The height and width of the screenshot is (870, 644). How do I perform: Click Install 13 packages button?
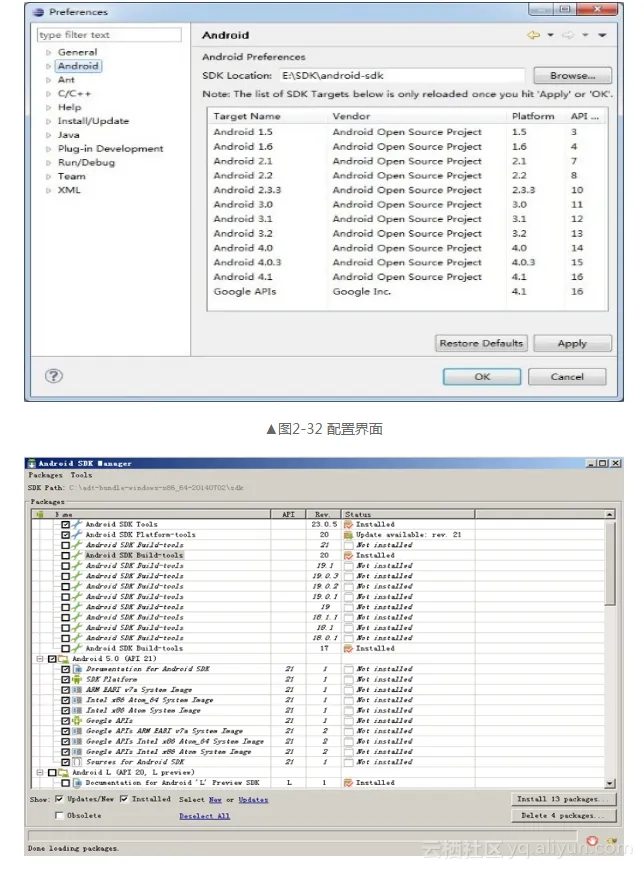563,799
